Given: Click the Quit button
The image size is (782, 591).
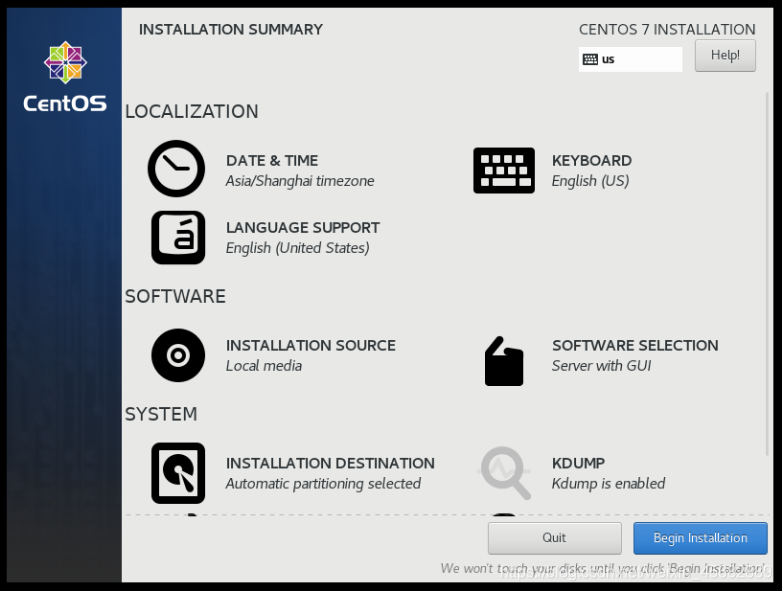Looking at the screenshot, I should click(x=555, y=538).
